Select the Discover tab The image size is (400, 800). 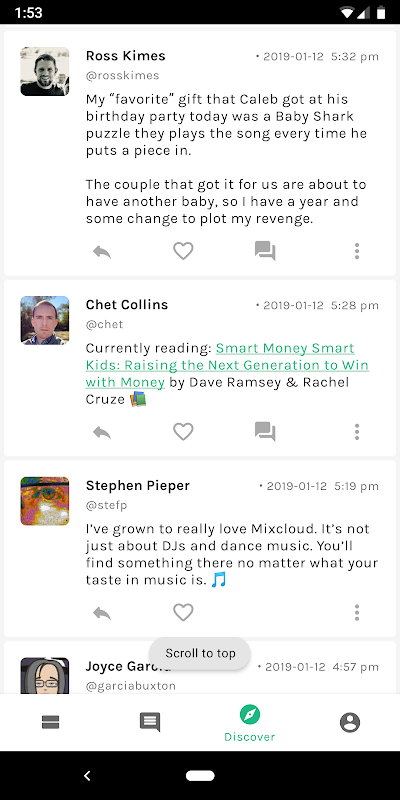(249, 723)
